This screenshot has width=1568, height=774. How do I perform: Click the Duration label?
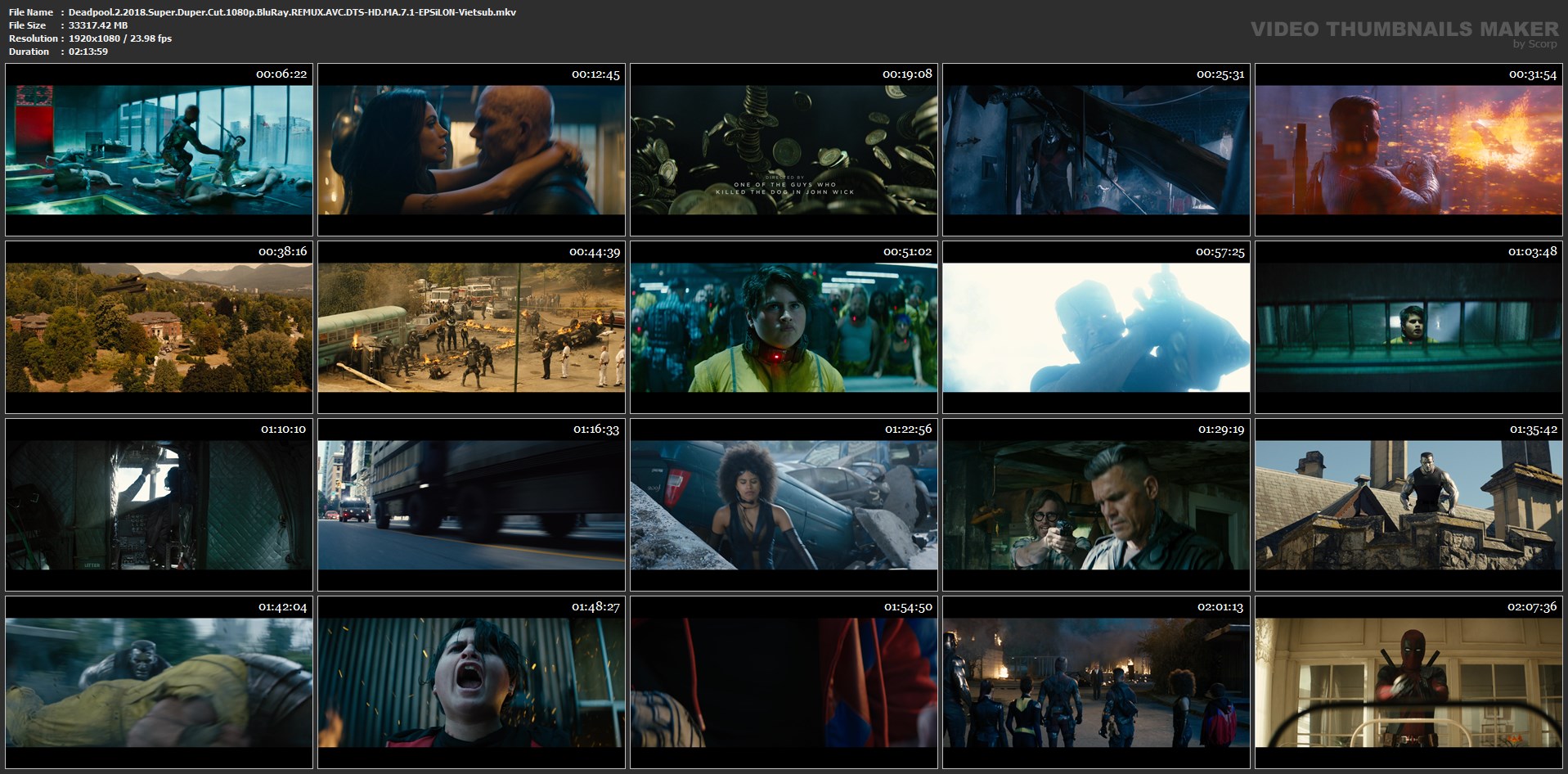29,52
